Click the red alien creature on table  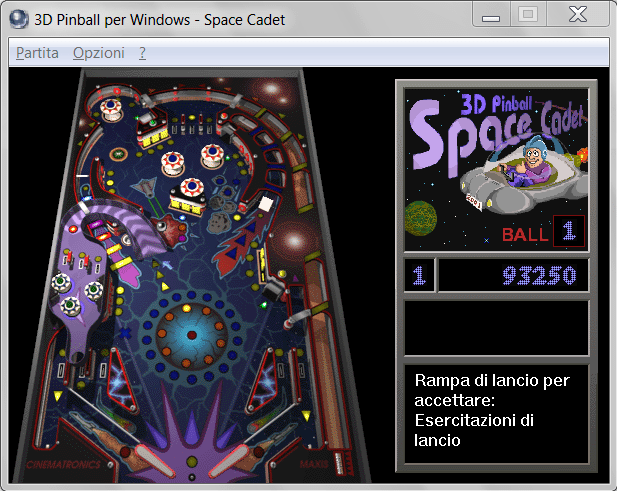point(170,231)
